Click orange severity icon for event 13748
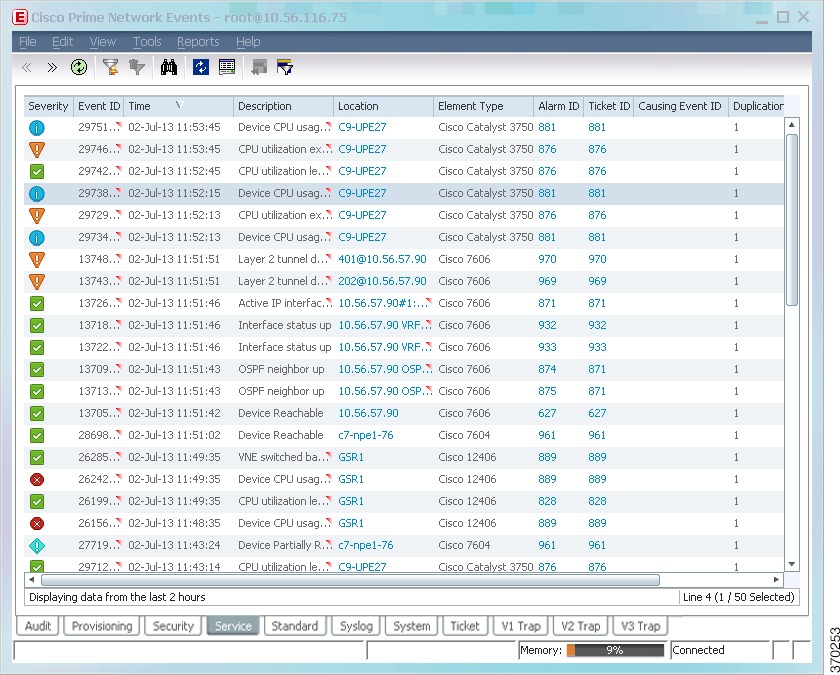Viewport: 840px width, 675px height. click(37, 259)
